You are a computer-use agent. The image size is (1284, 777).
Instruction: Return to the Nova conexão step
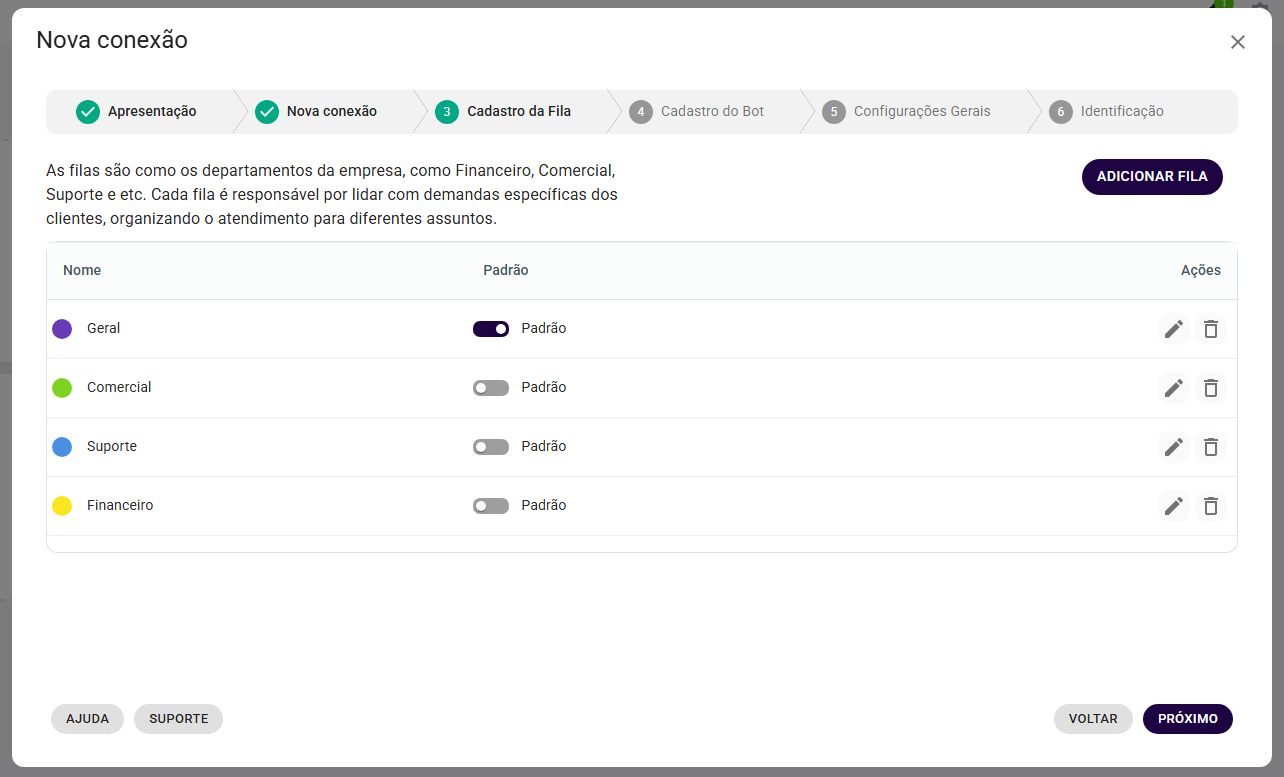[x=317, y=112]
